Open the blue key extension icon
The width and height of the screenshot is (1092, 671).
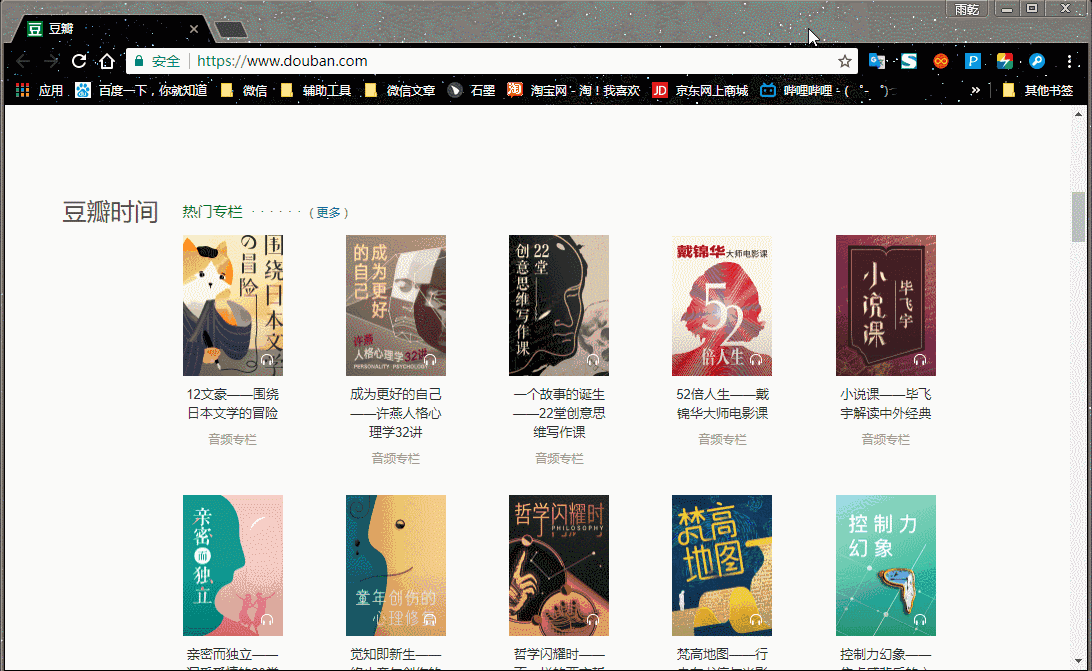(x=1037, y=61)
